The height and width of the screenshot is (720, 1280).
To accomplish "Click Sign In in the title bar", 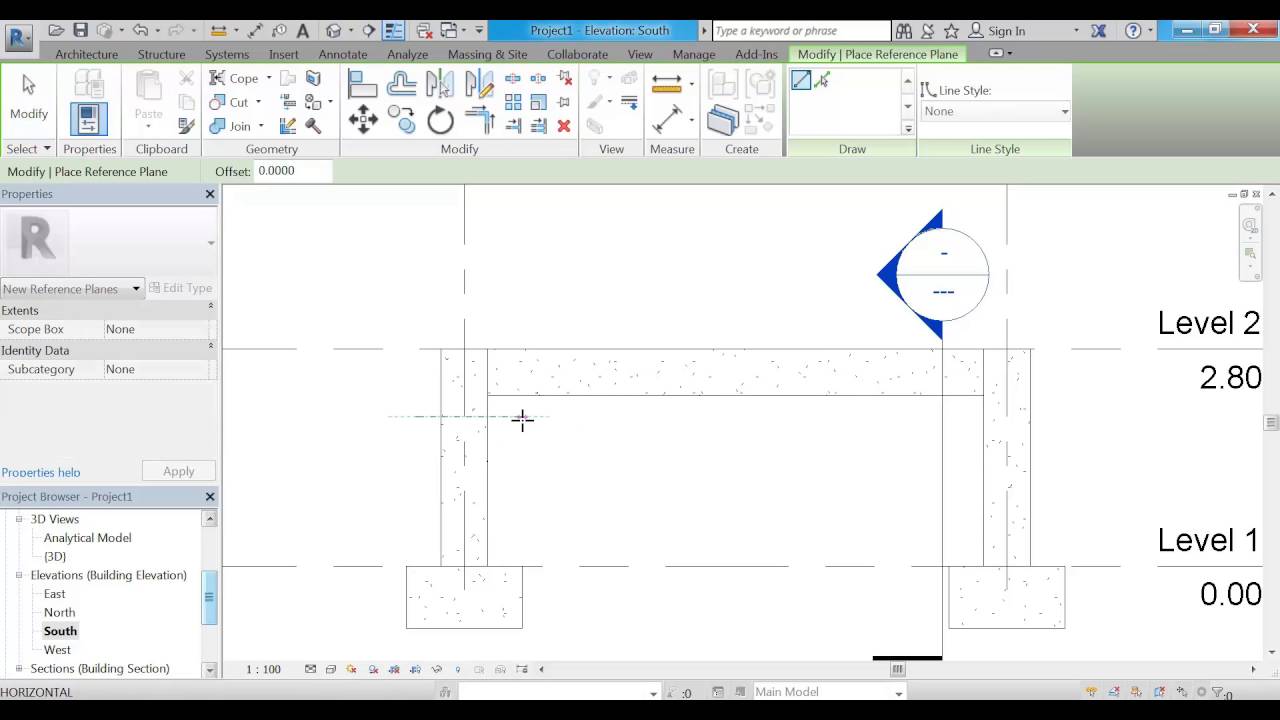I will 1006,31.
